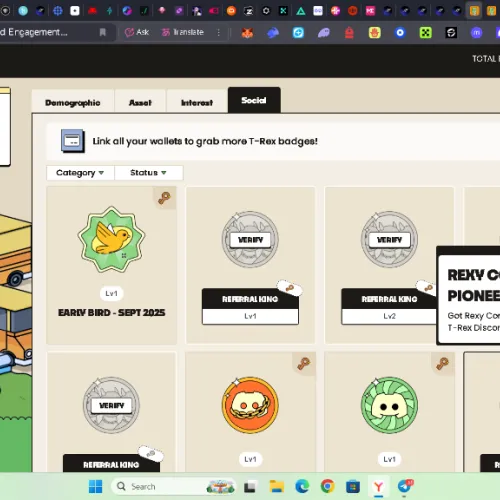The image size is (500, 500).
Task: Click the bookmark icon in address bar
Action: [x=103, y=32]
